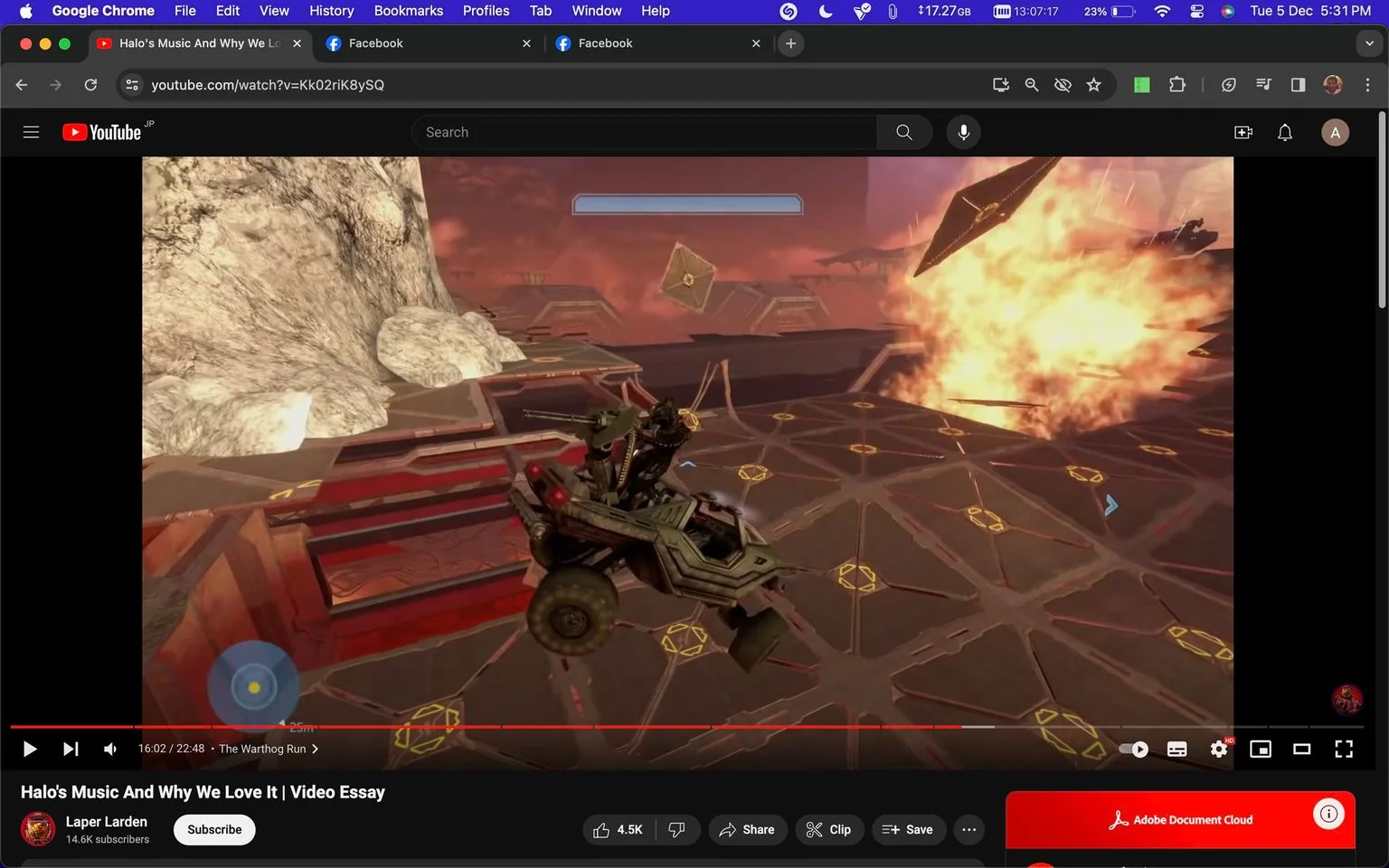Viewport: 1389px width, 868px height.
Task: Enable theater mode
Action: 1302,749
